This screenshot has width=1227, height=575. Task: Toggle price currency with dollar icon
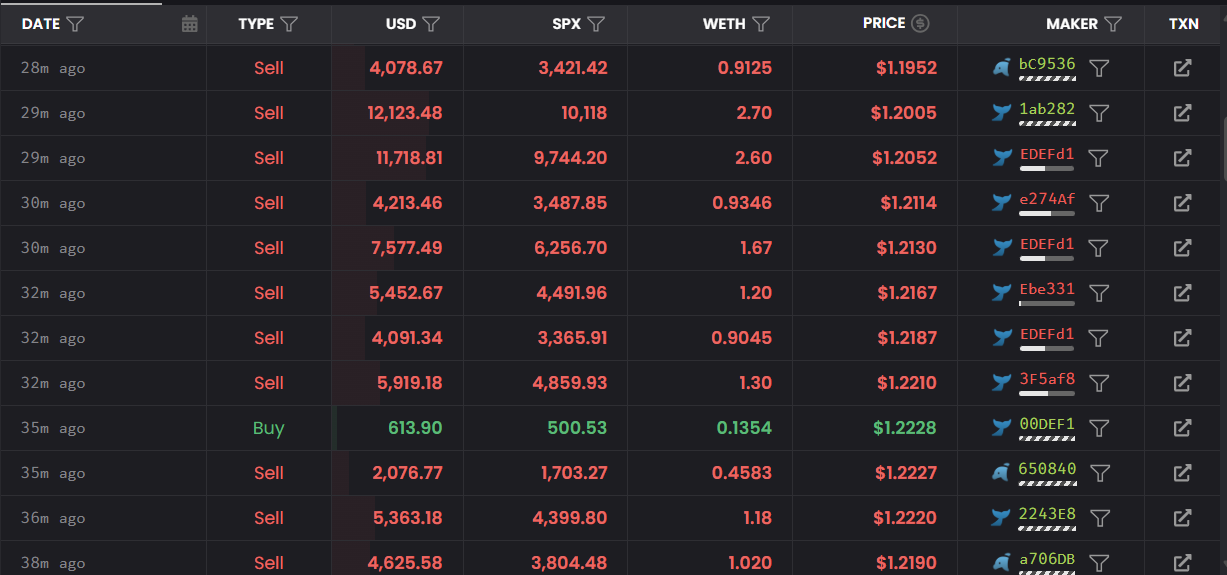(921, 23)
